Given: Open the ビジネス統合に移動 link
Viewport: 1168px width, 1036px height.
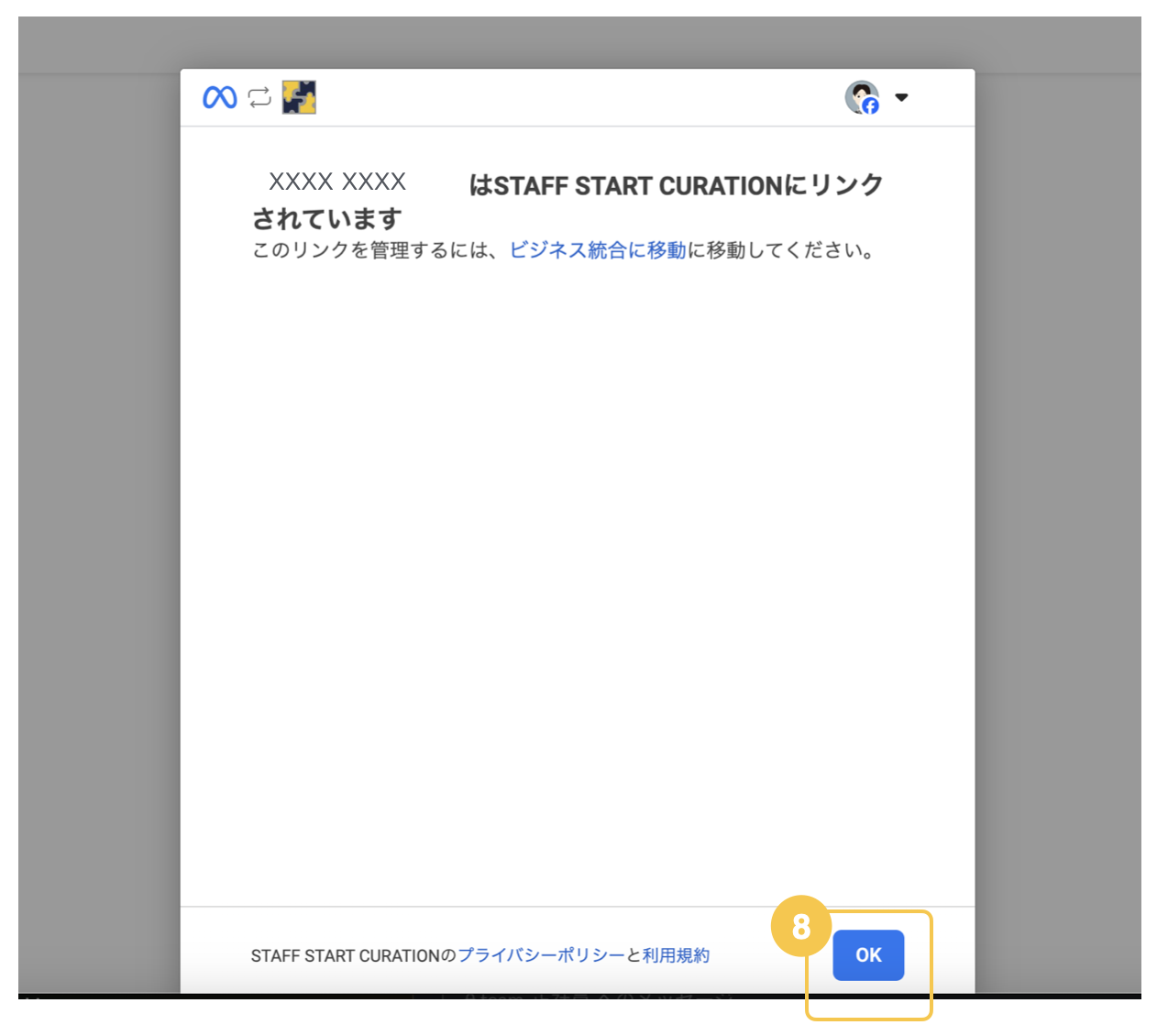Looking at the screenshot, I should pos(598,250).
